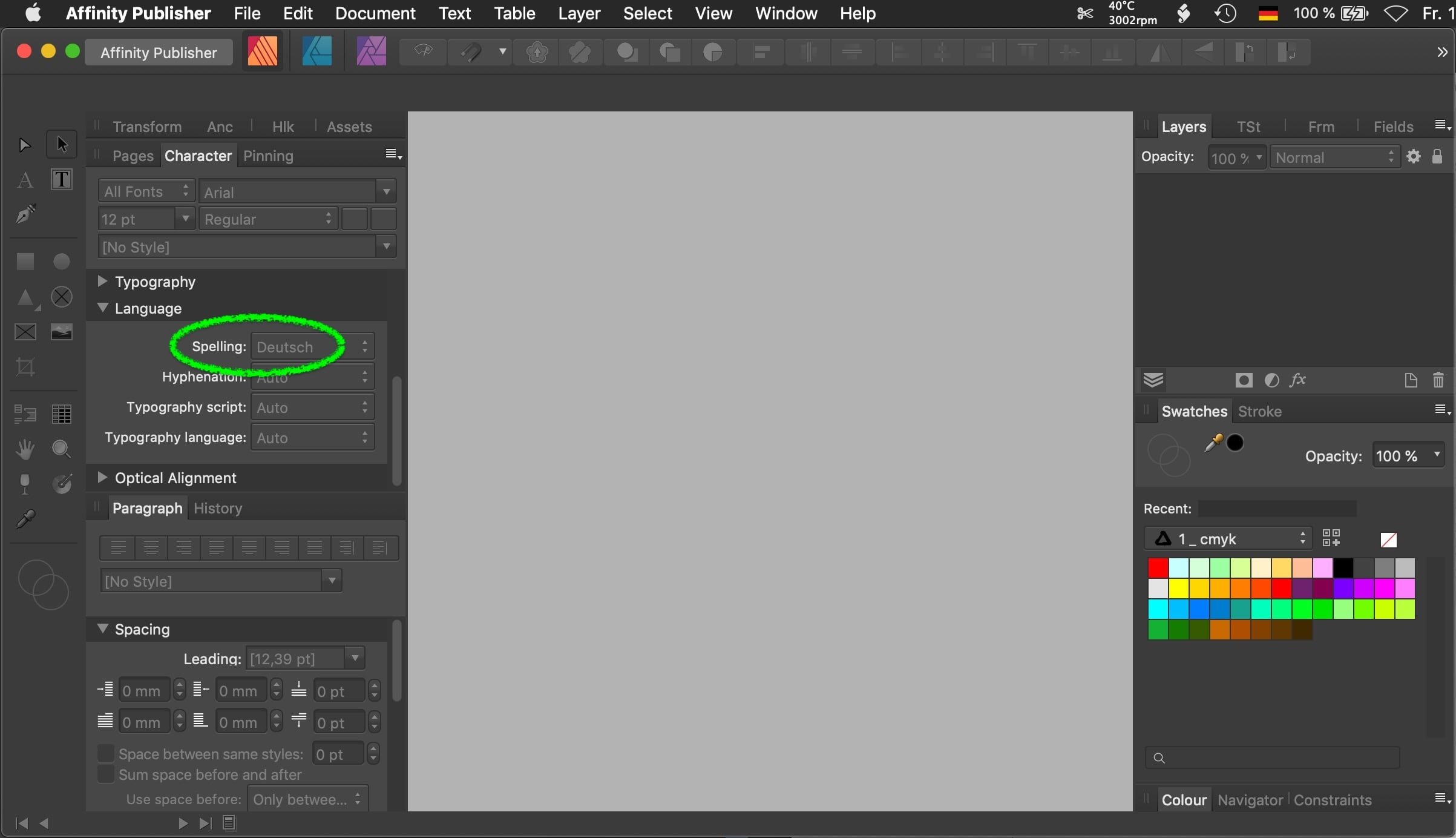This screenshot has height=838, width=1456.
Task: Select the Pen tool
Action: click(x=25, y=214)
